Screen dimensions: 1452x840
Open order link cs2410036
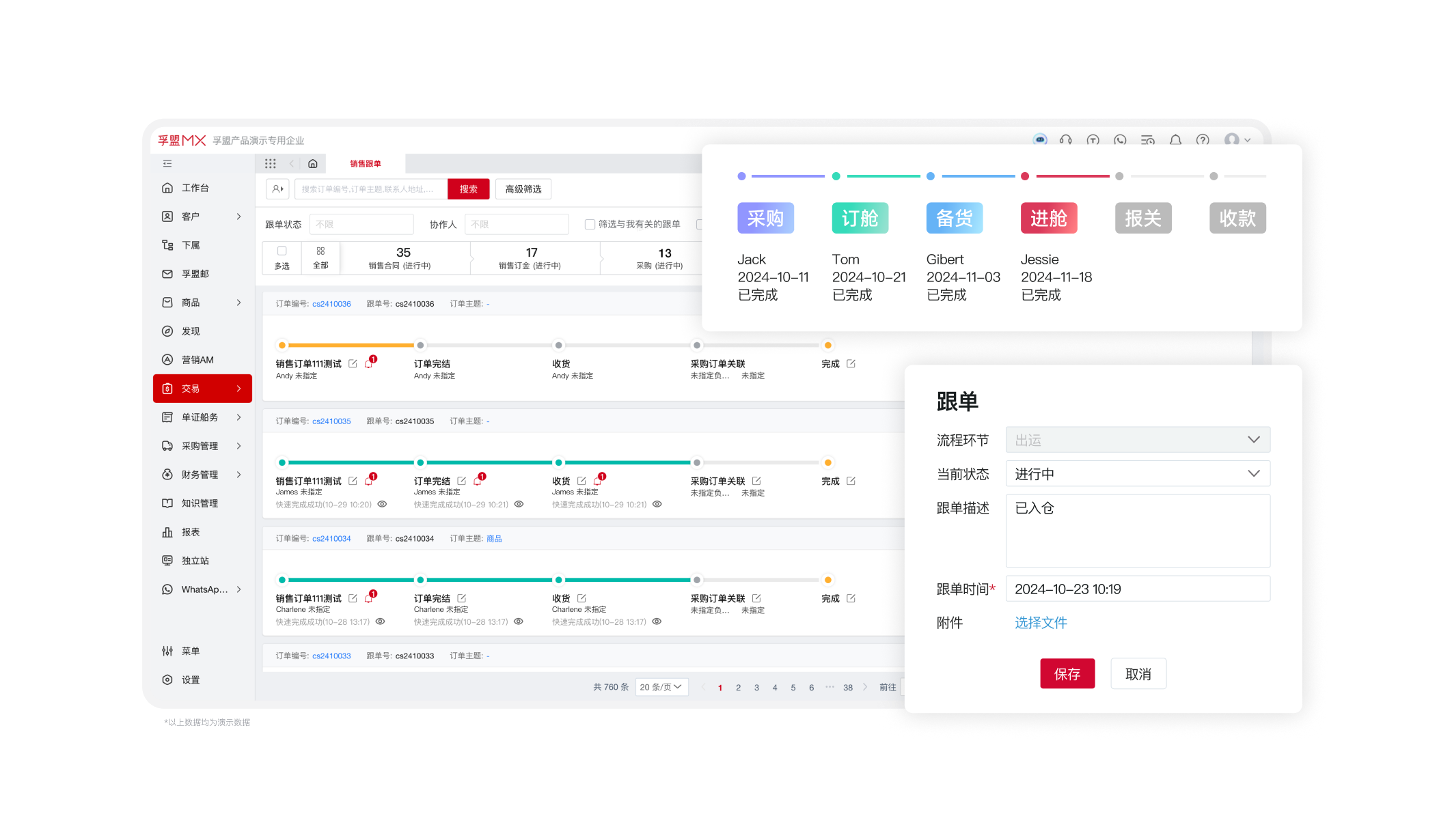[331, 303]
